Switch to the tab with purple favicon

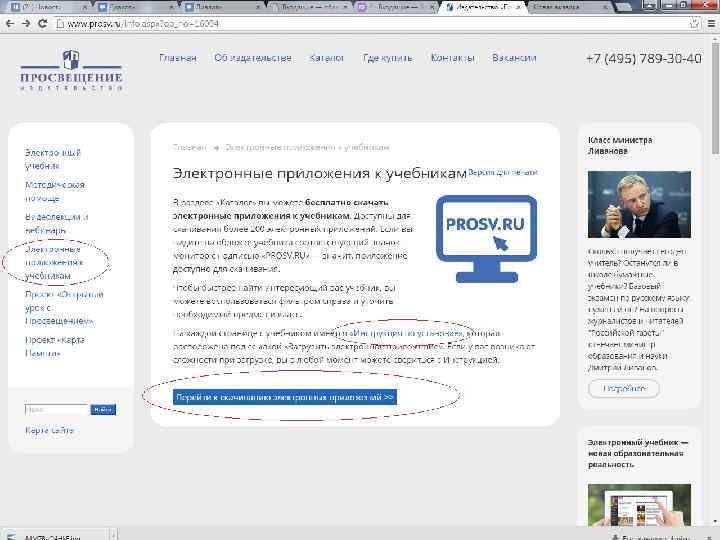(x=395, y=7)
